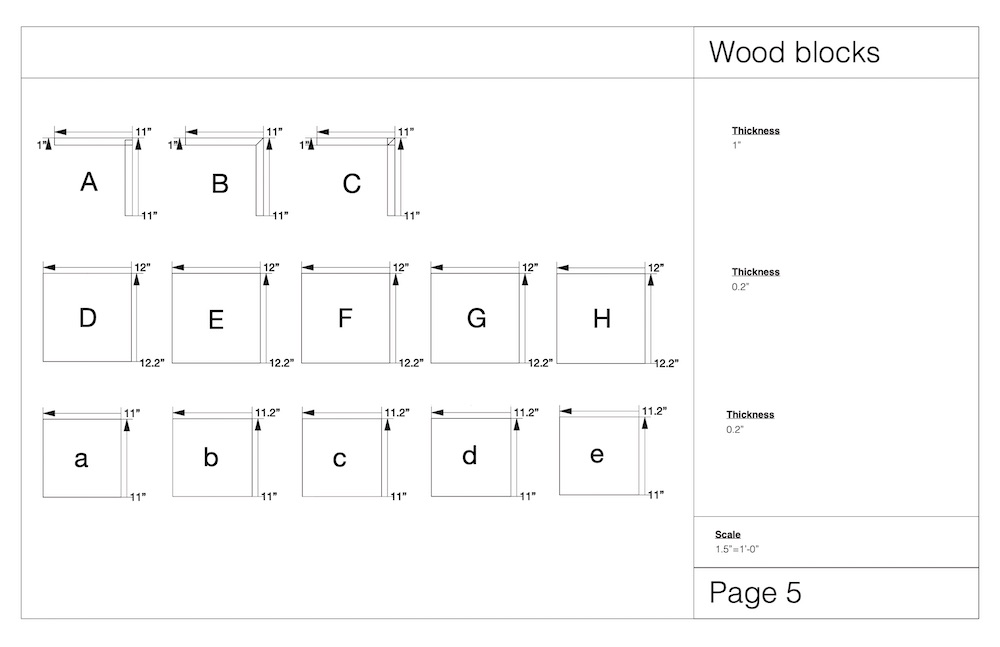Click inside square block E
The width and height of the screenshot is (1000, 647).
(x=216, y=319)
